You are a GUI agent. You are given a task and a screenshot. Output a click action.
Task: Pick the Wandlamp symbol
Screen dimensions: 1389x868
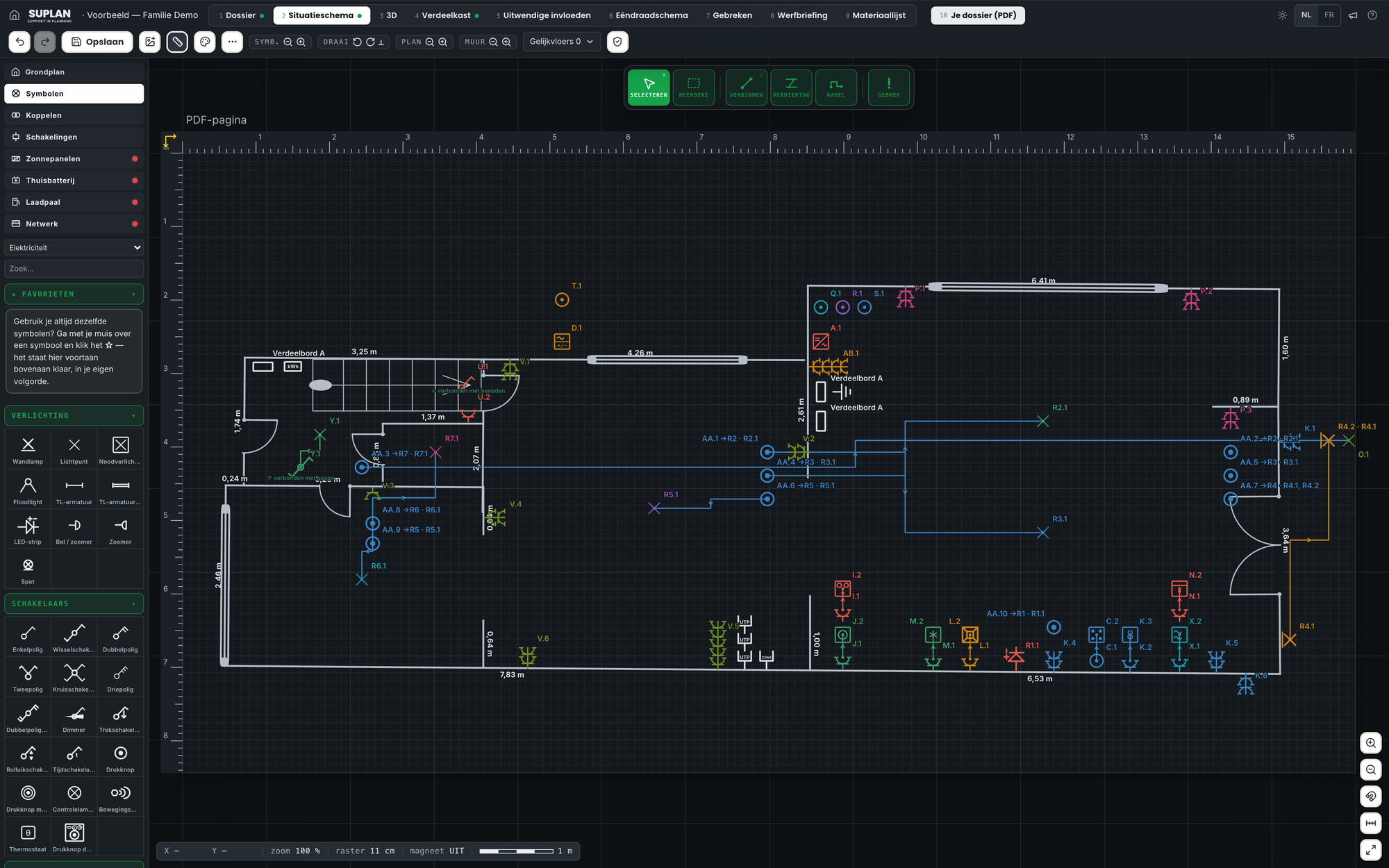(x=28, y=450)
